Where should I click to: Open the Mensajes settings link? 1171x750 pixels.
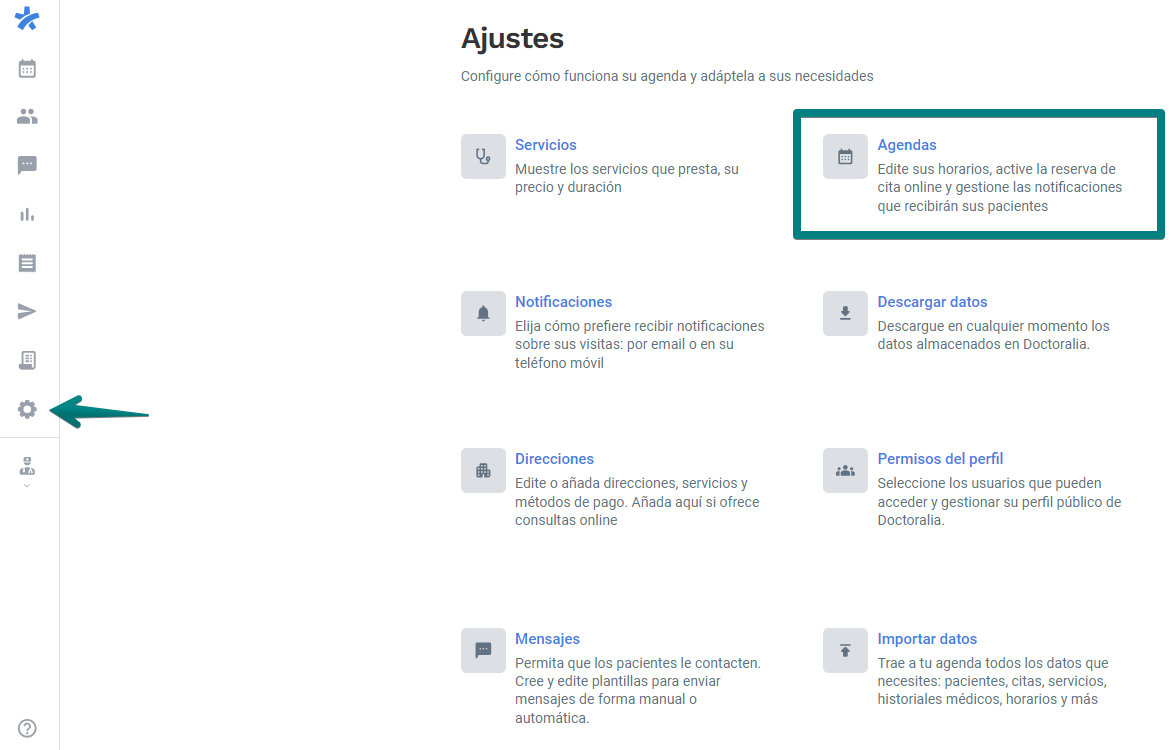click(547, 638)
